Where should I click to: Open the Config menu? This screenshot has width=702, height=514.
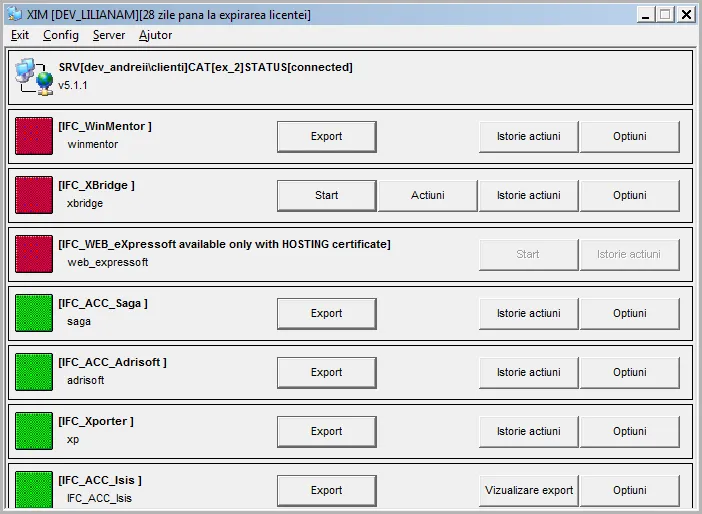point(61,35)
